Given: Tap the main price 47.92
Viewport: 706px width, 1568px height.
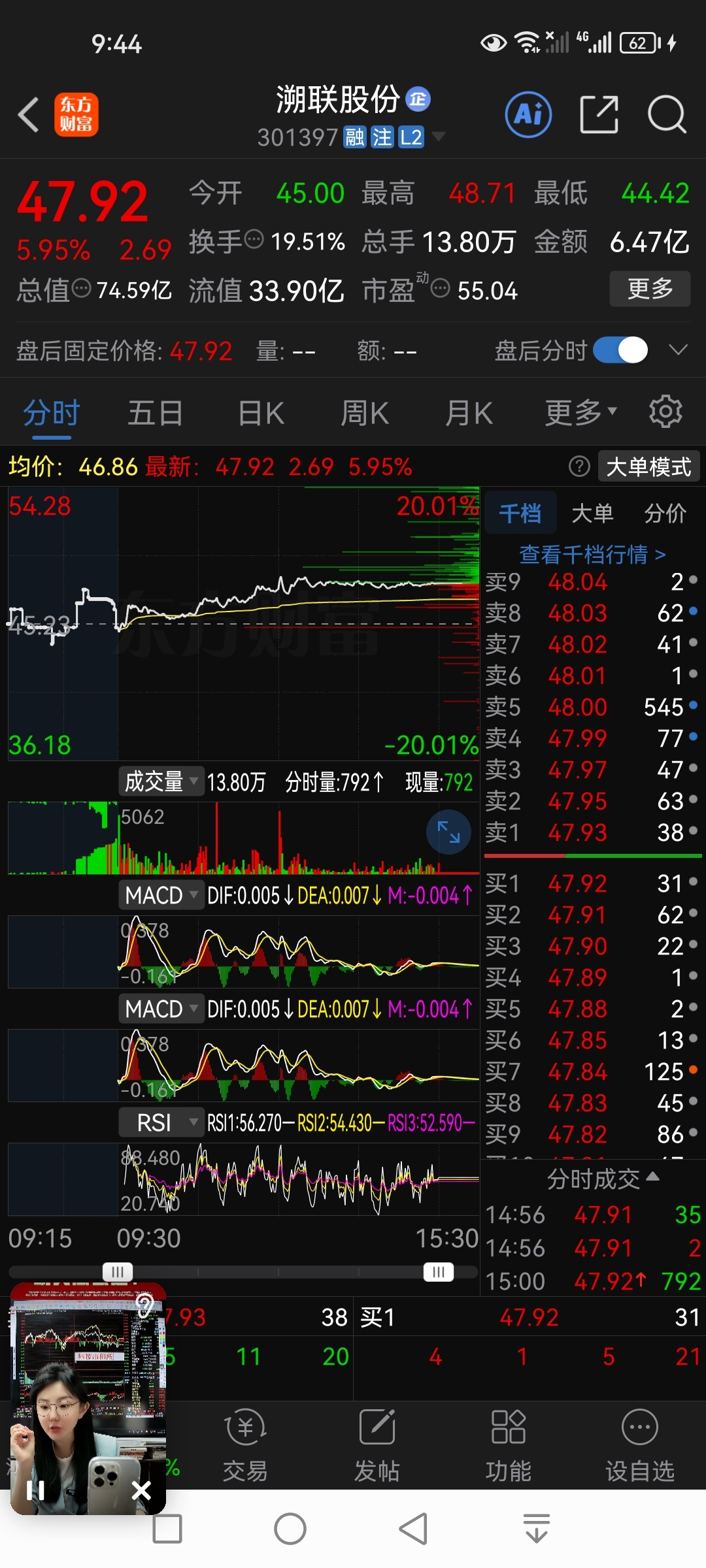Looking at the screenshot, I should click(x=82, y=203).
